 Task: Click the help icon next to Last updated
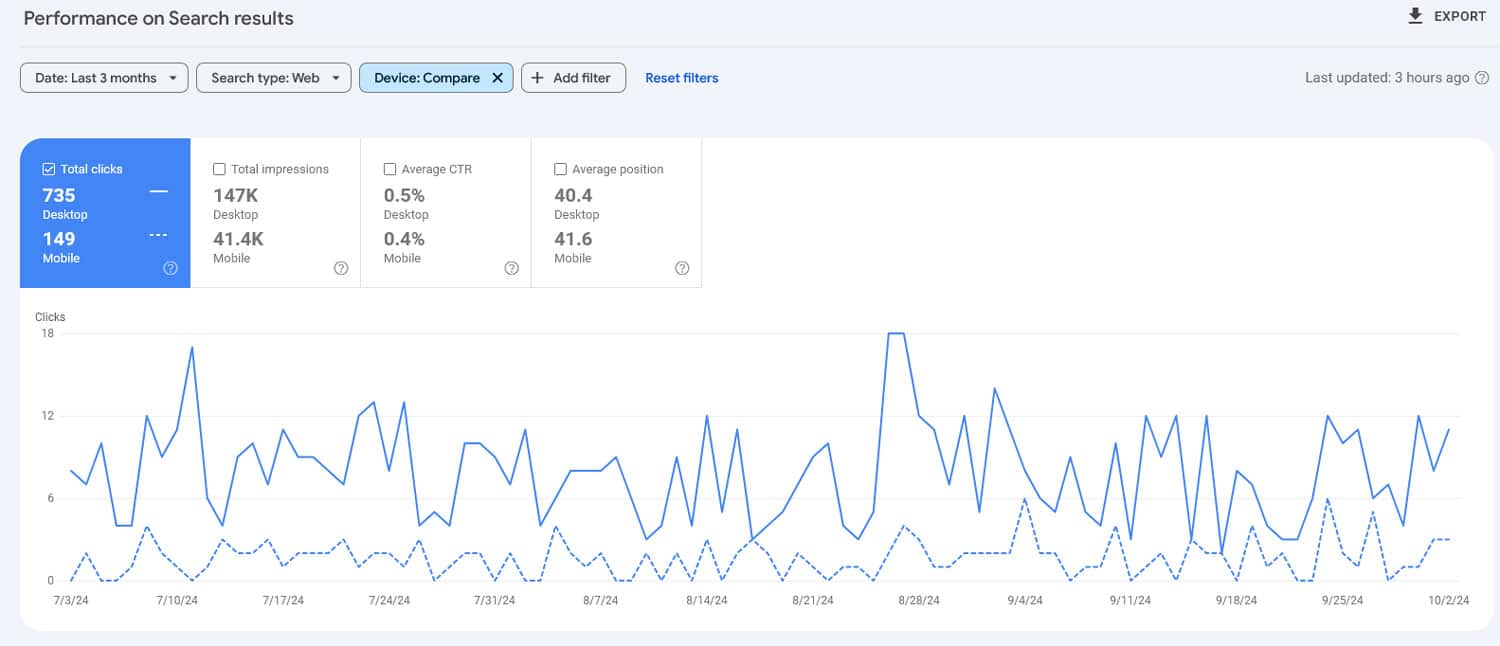coord(1482,77)
